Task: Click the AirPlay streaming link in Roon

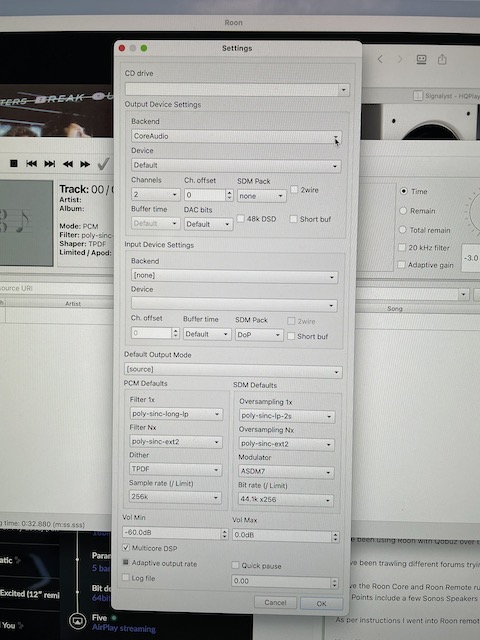Action: point(124,628)
